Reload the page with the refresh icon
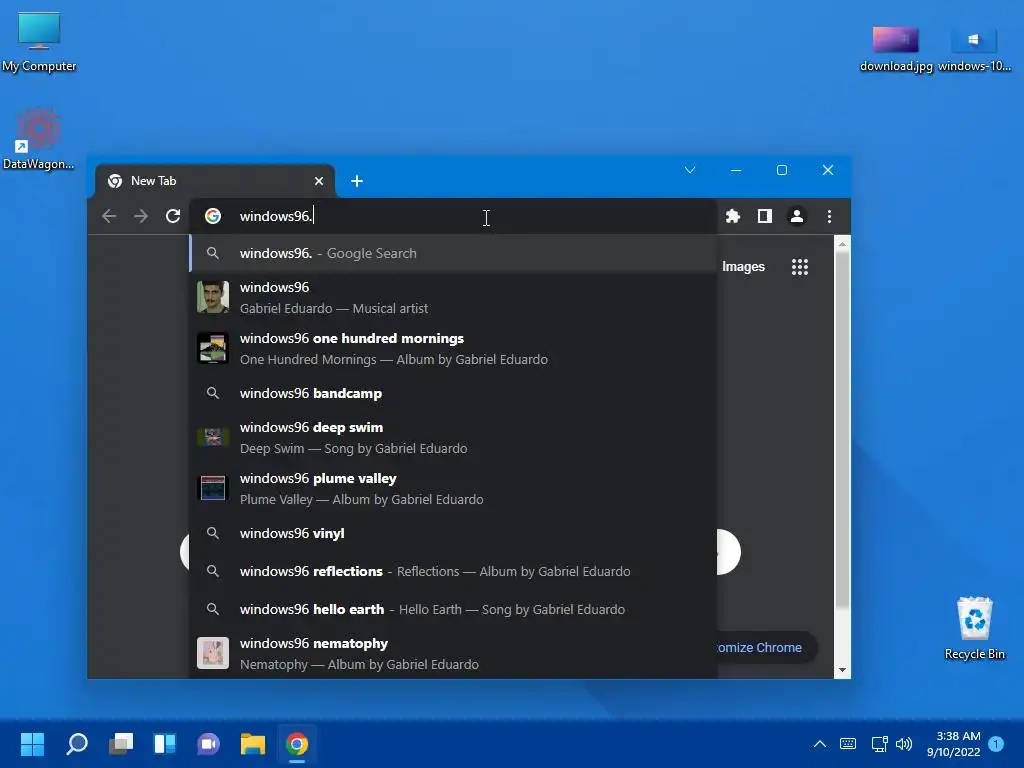Image resolution: width=1024 pixels, height=768 pixels. [x=173, y=216]
